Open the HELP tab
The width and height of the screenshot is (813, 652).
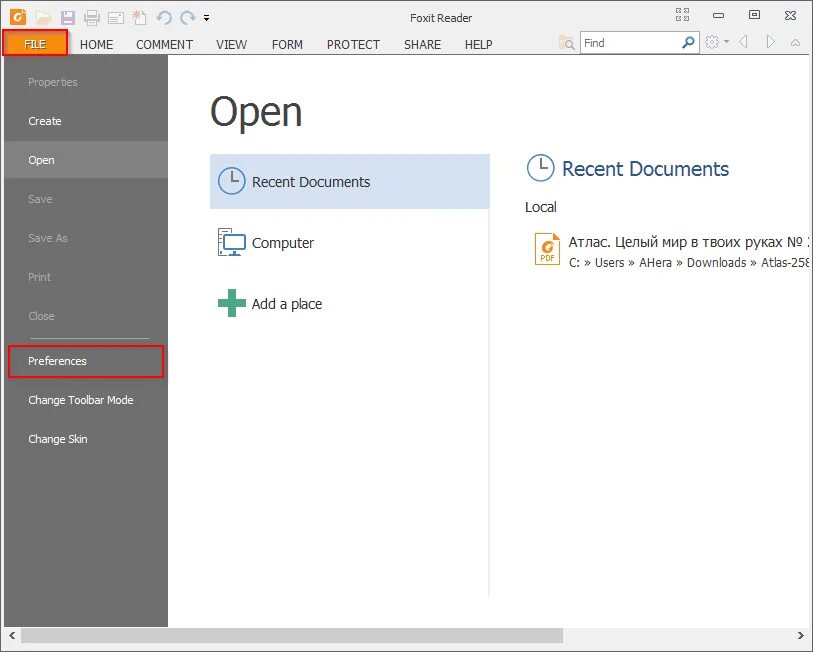point(479,45)
